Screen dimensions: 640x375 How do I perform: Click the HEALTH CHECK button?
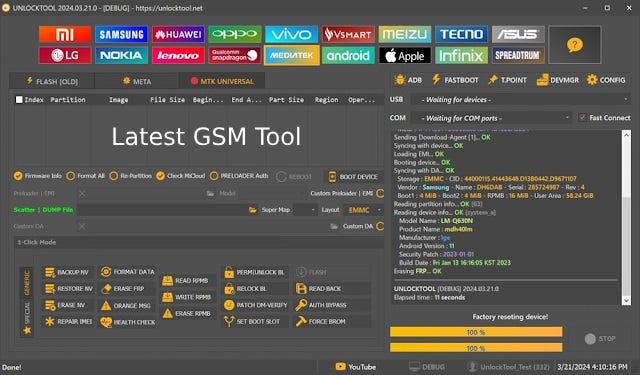click(127, 322)
